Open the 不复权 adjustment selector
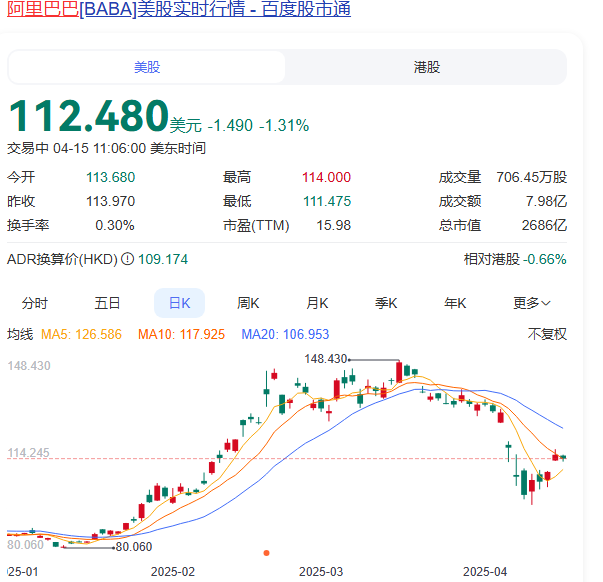The width and height of the screenshot is (603, 582). [547, 334]
